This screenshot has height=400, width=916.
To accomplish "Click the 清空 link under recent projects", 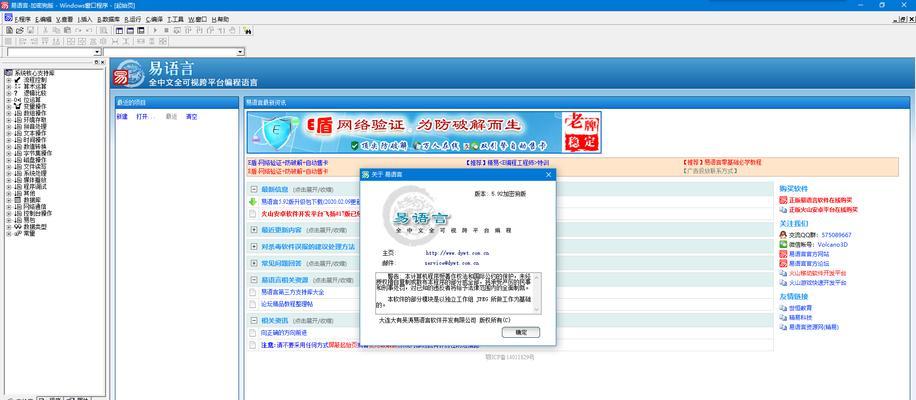I will 192,116.
